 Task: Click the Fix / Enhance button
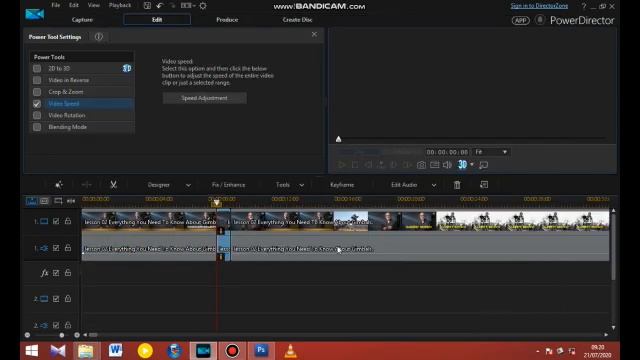(229, 185)
